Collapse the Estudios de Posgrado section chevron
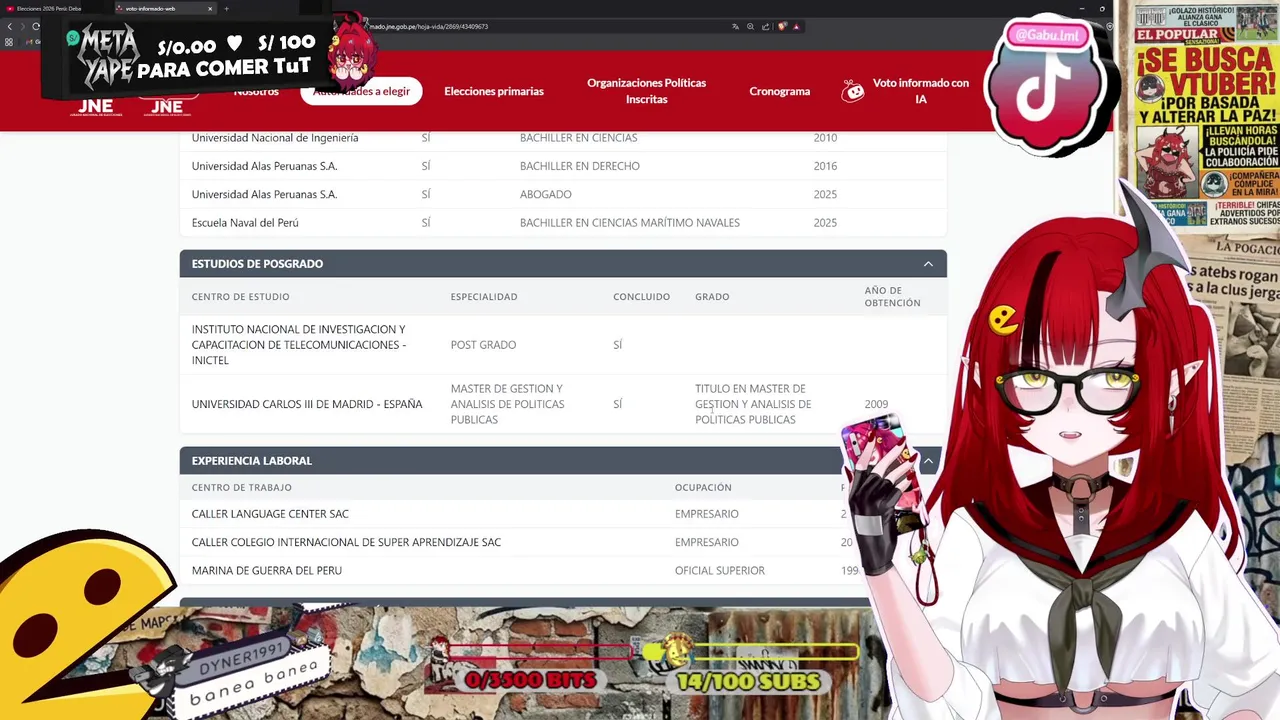The width and height of the screenshot is (1280, 720). tap(928, 264)
